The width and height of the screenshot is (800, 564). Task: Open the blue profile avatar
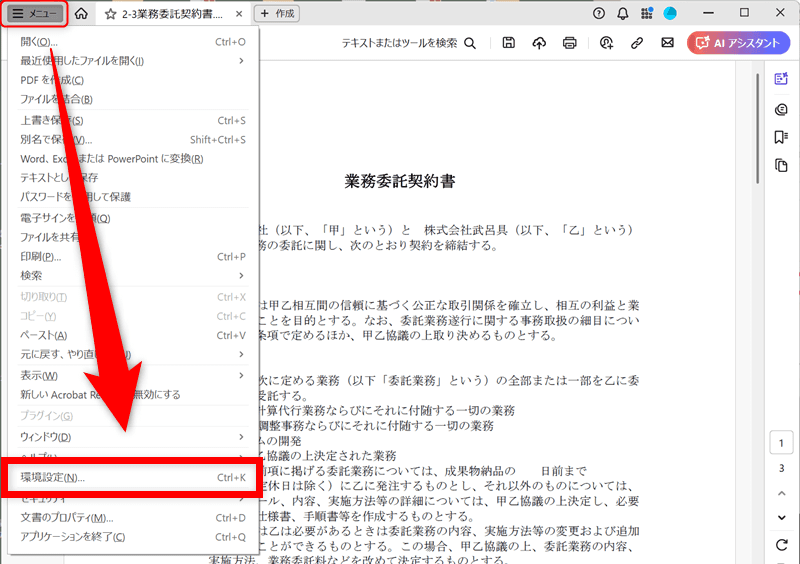pos(670,13)
